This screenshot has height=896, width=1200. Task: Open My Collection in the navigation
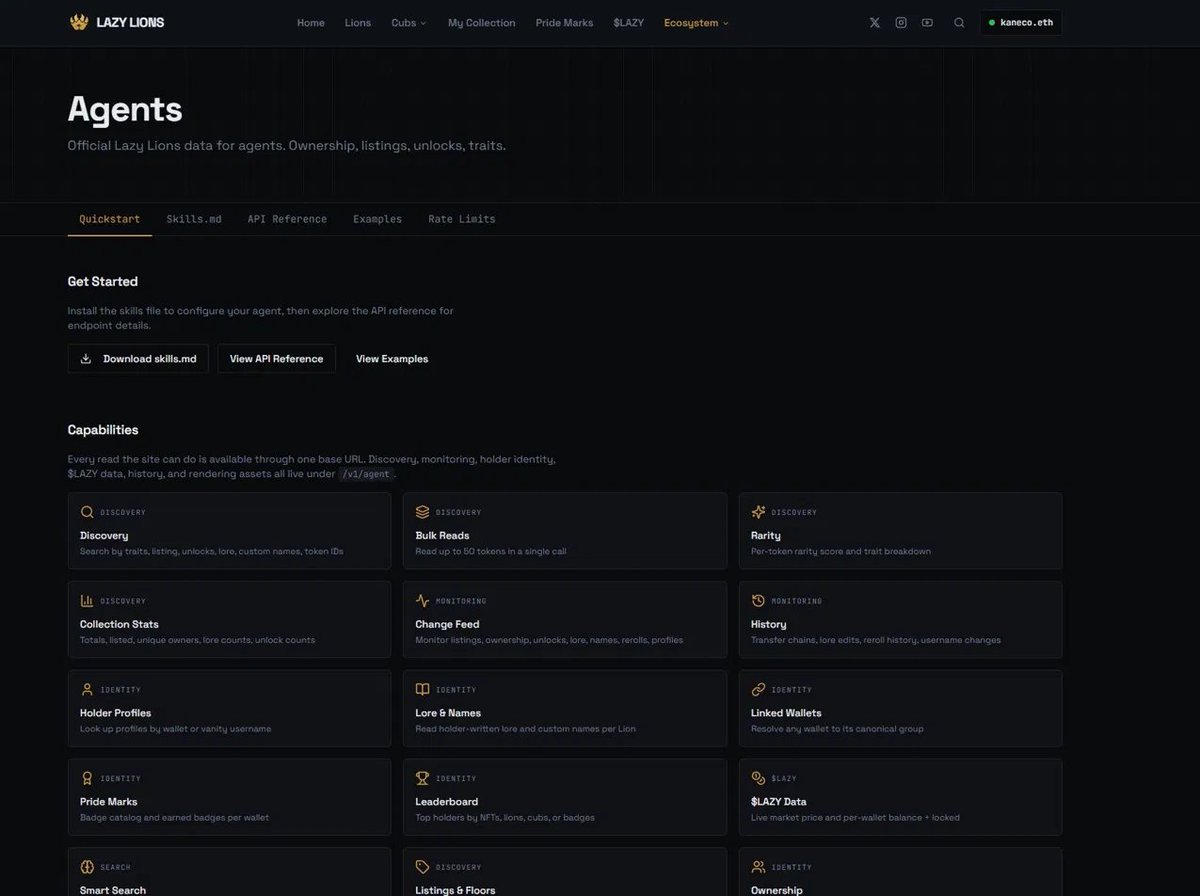pyautogui.click(x=482, y=22)
